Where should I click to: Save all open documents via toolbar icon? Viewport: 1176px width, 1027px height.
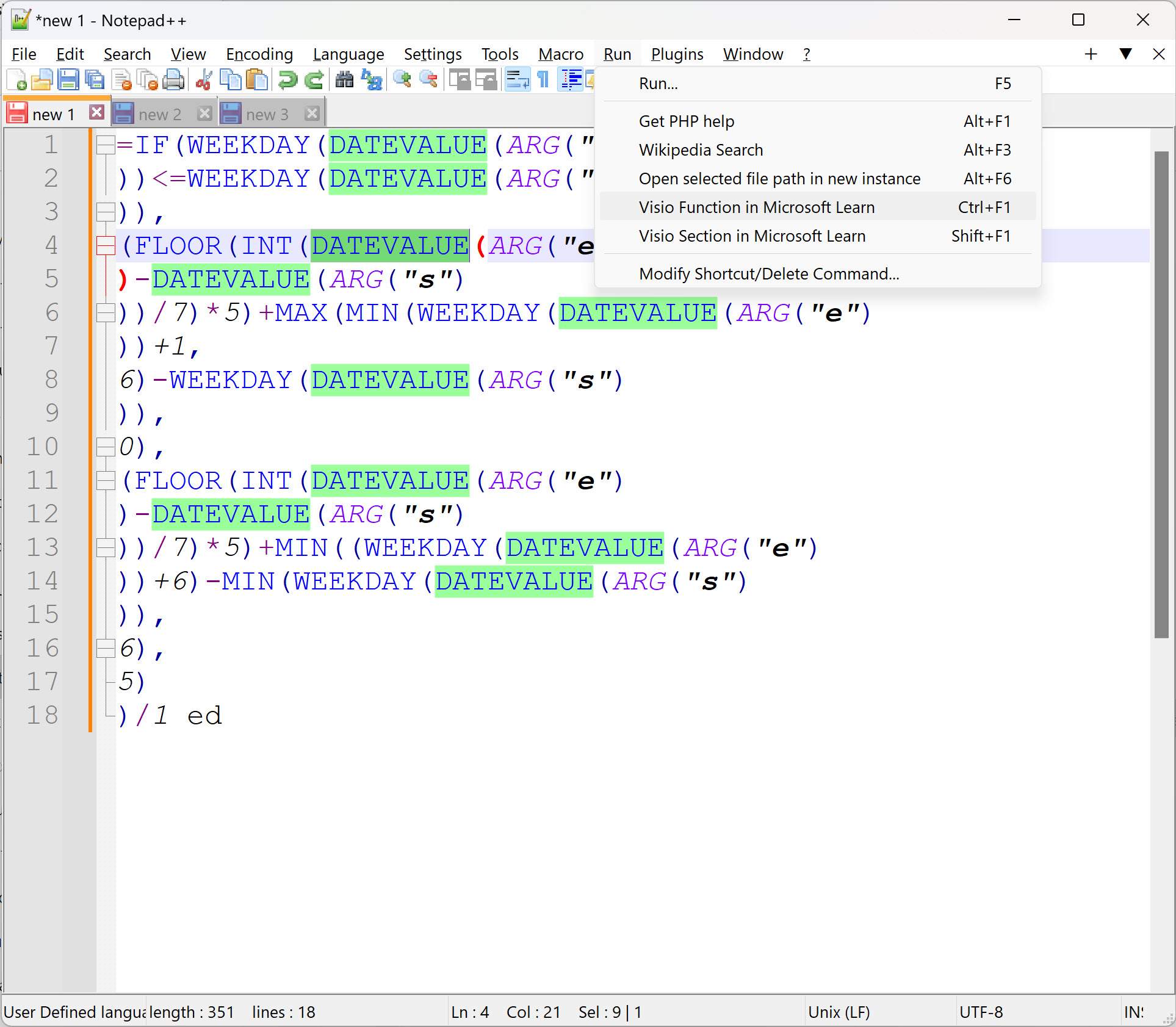click(95, 79)
